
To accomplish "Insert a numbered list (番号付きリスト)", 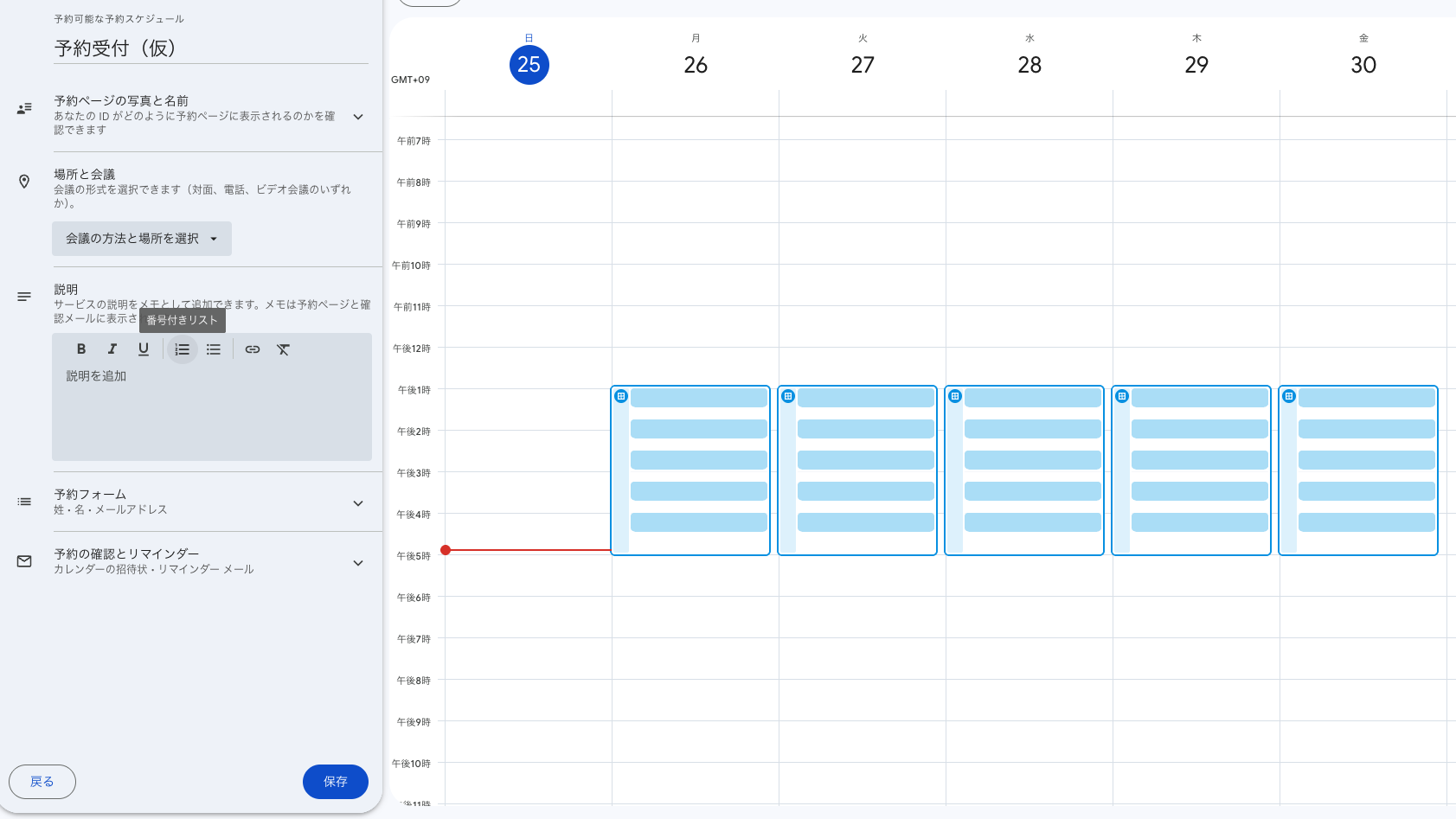I will click(182, 349).
